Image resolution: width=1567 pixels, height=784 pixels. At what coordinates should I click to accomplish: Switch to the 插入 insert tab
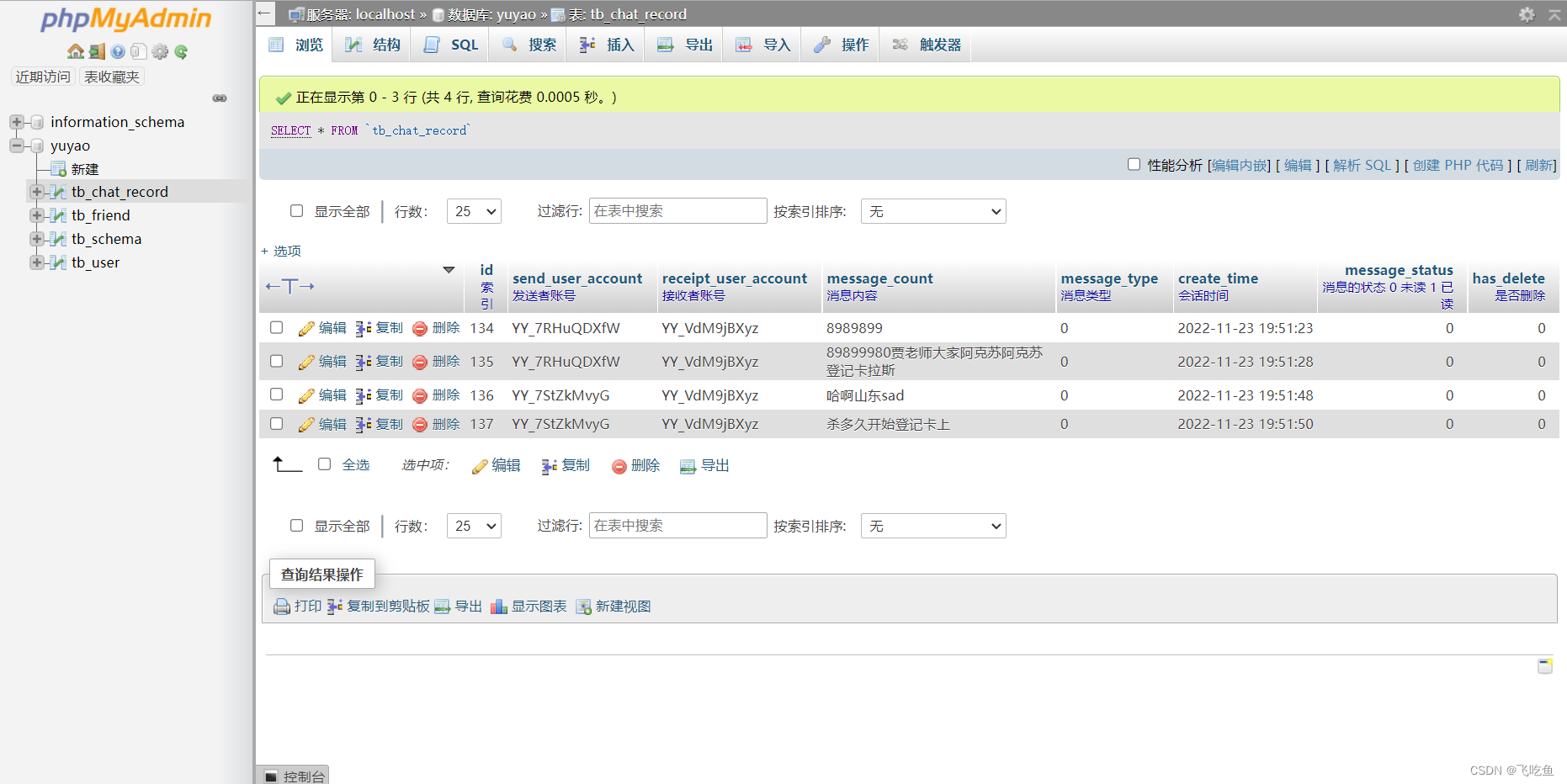pos(606,45)
